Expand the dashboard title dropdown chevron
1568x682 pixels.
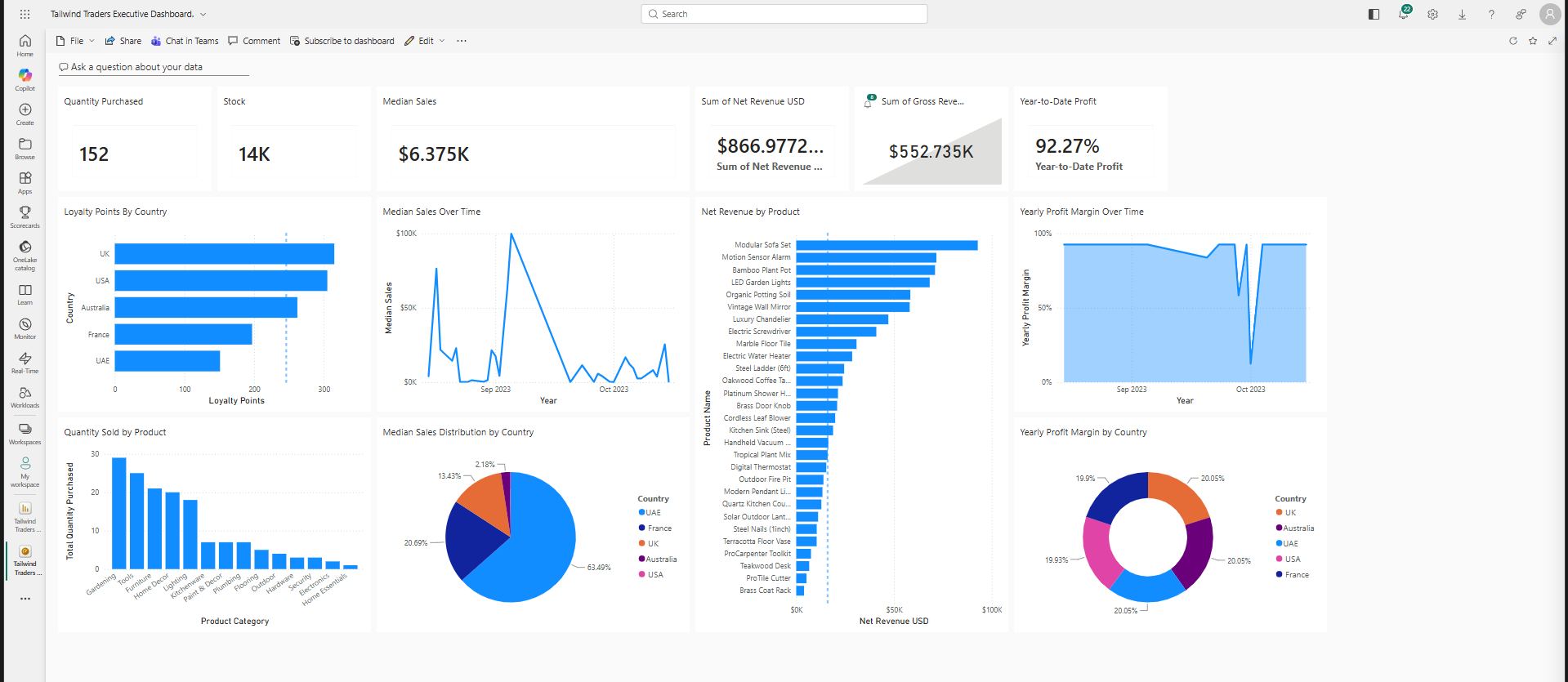pos(203,14)
